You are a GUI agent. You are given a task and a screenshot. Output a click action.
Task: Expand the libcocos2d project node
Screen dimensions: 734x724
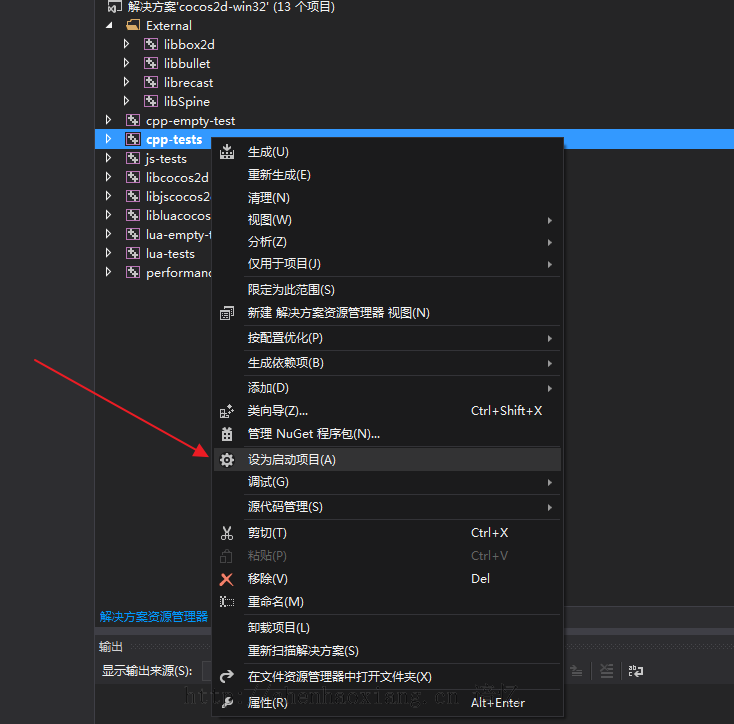coord(109,177)
